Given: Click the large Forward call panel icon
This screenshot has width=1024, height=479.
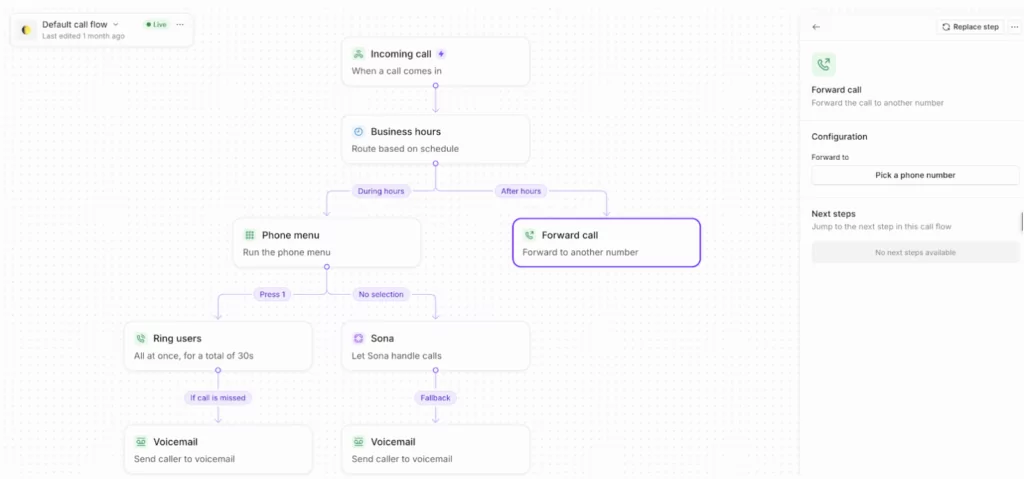Looking at the screenshot, I should [824, 65].
